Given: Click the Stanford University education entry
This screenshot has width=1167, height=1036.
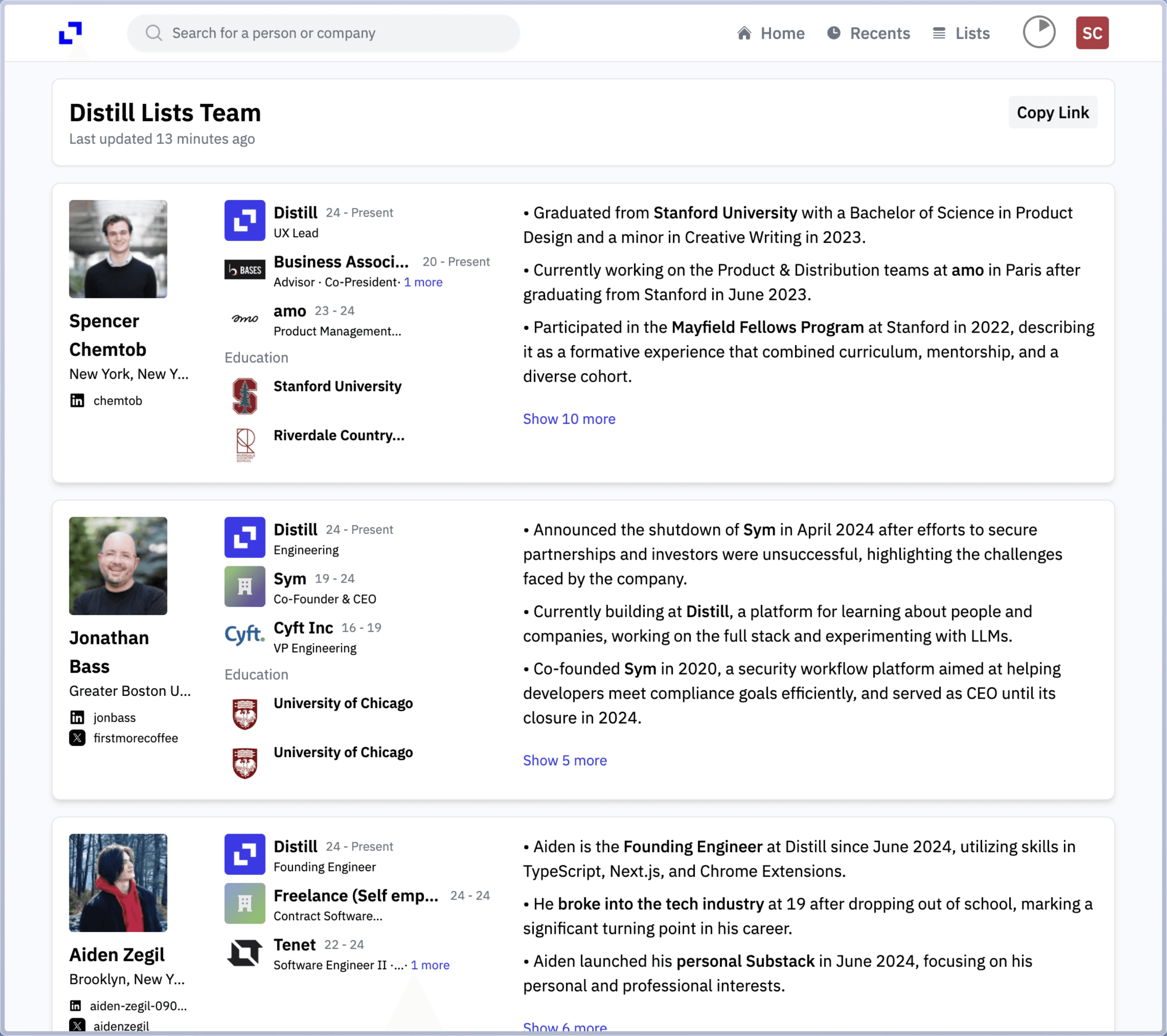Looking at the screenshot, I should click(x=337, y=387).
